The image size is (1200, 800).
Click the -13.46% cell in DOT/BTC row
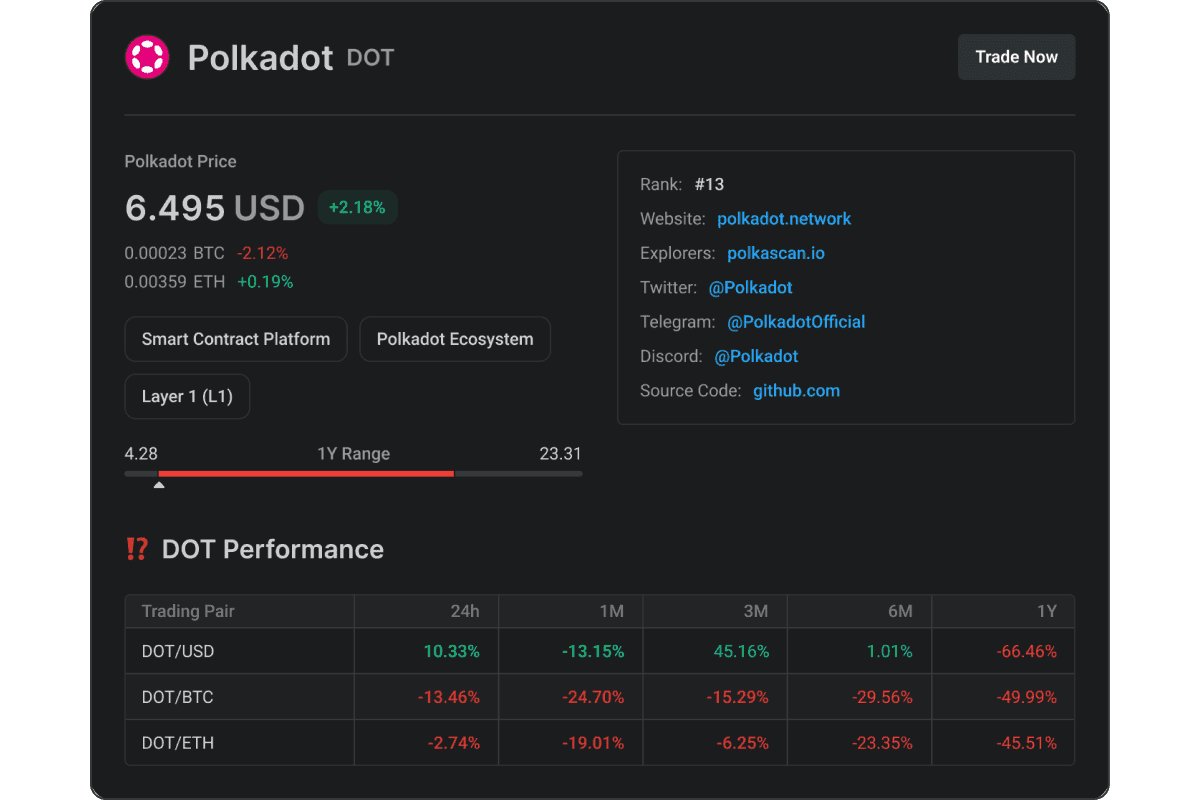click(x=448, y=697)
